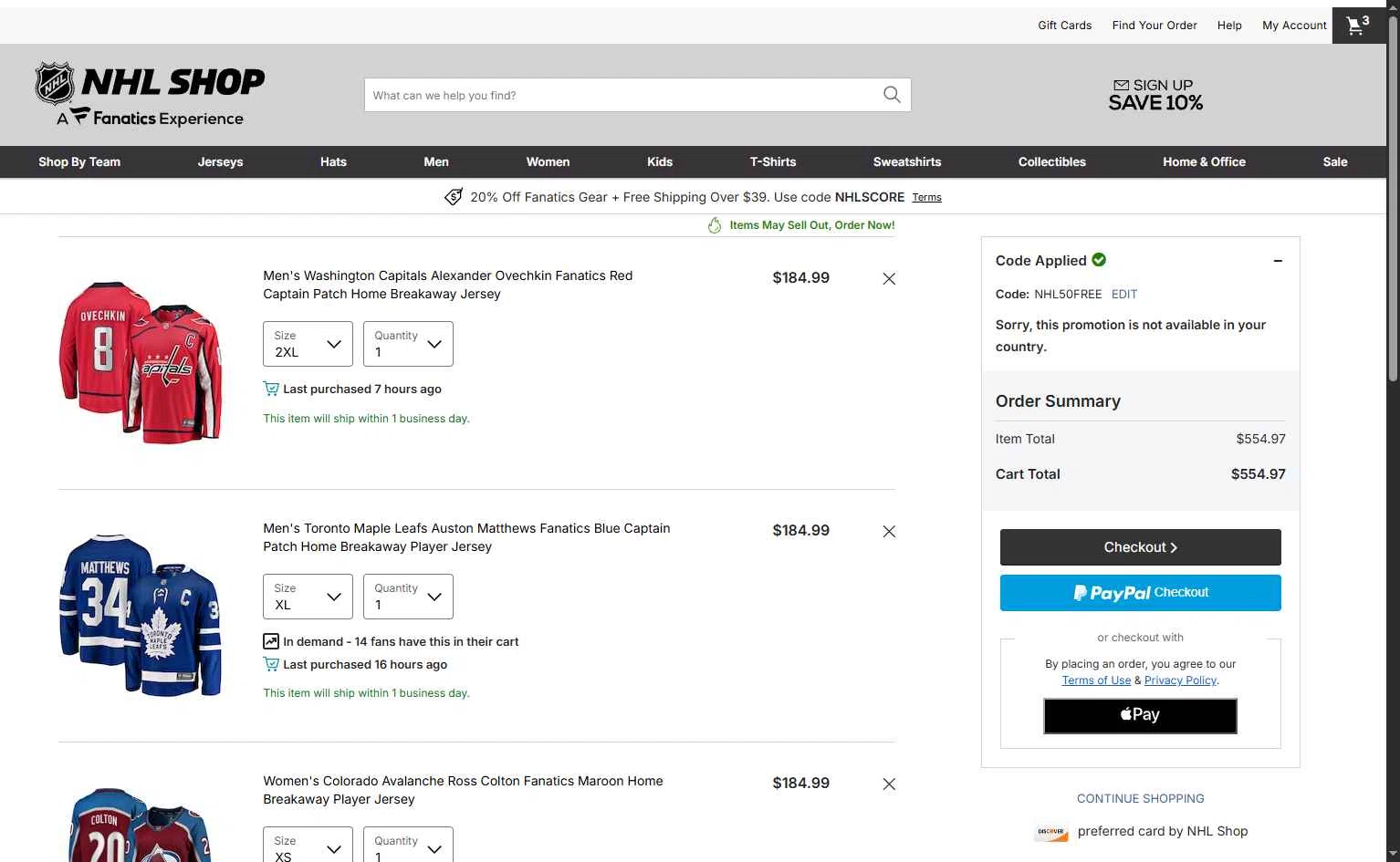Viewport: 1400px width, 862px height.
Task: Open the Women menu
Action: (x=548, y=162)
